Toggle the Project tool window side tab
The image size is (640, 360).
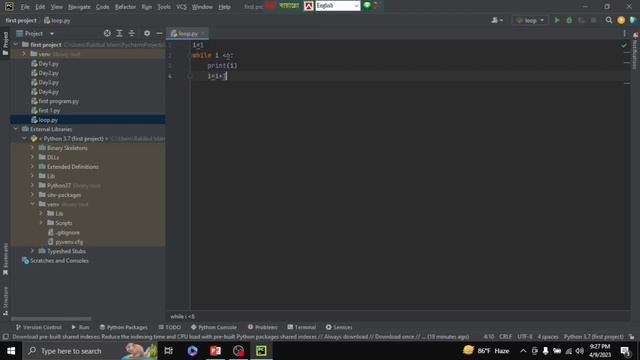(5, 44)
